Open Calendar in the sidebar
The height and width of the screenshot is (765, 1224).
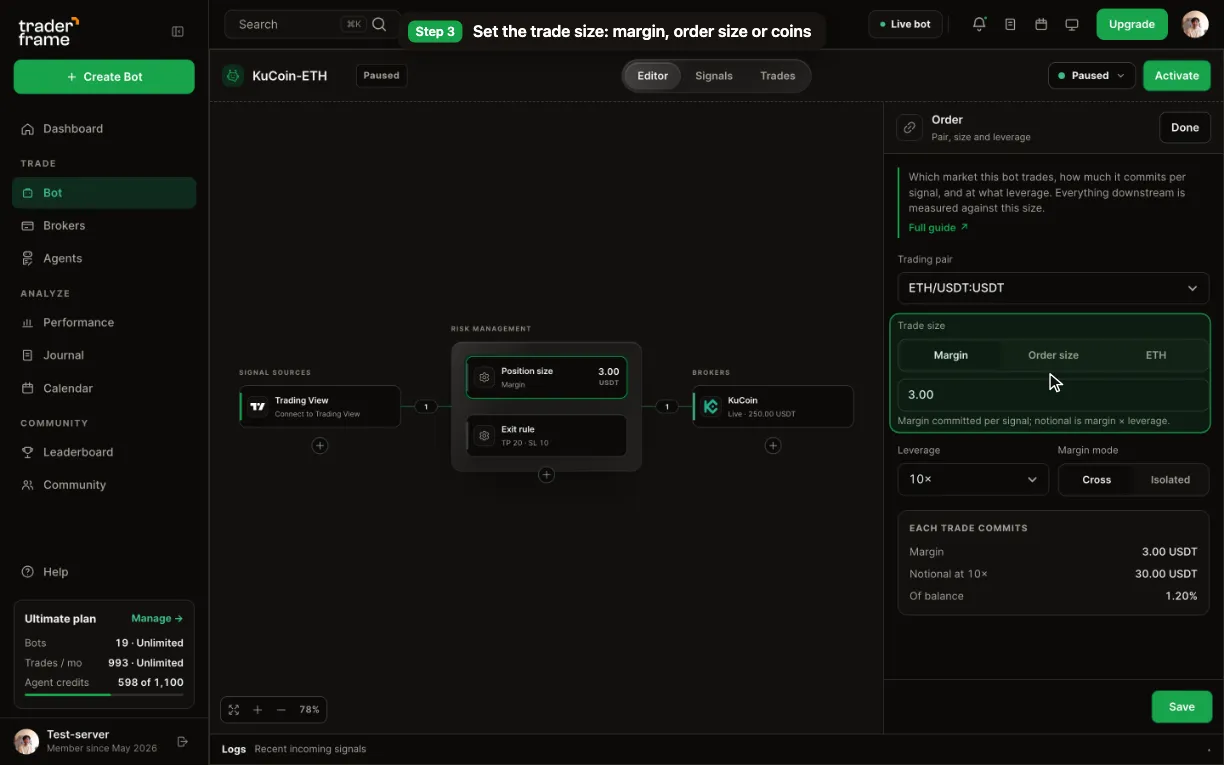coord(104,388)
